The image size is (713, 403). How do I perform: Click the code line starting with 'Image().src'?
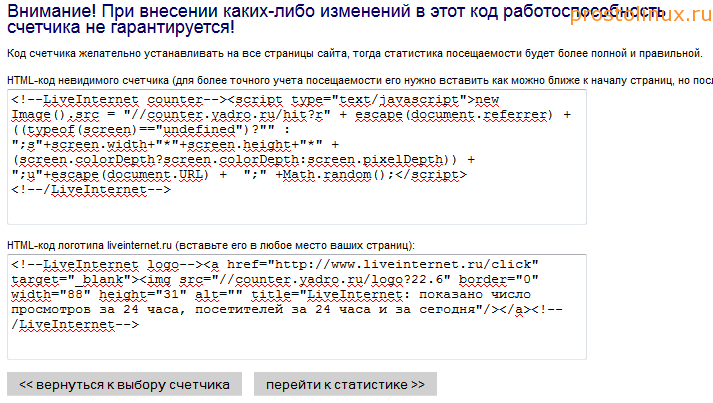click(x=291, y=115)
